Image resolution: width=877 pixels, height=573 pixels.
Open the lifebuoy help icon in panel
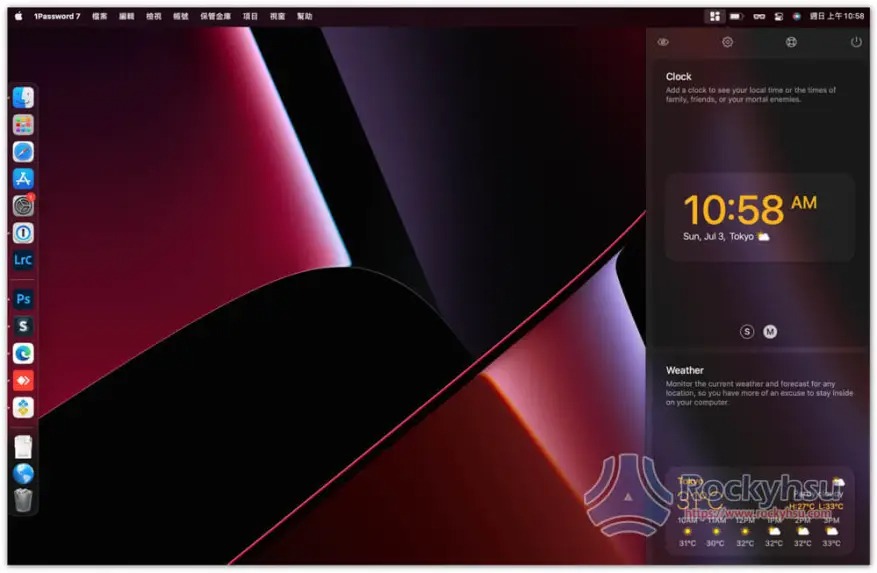click(x=791, y=42)
